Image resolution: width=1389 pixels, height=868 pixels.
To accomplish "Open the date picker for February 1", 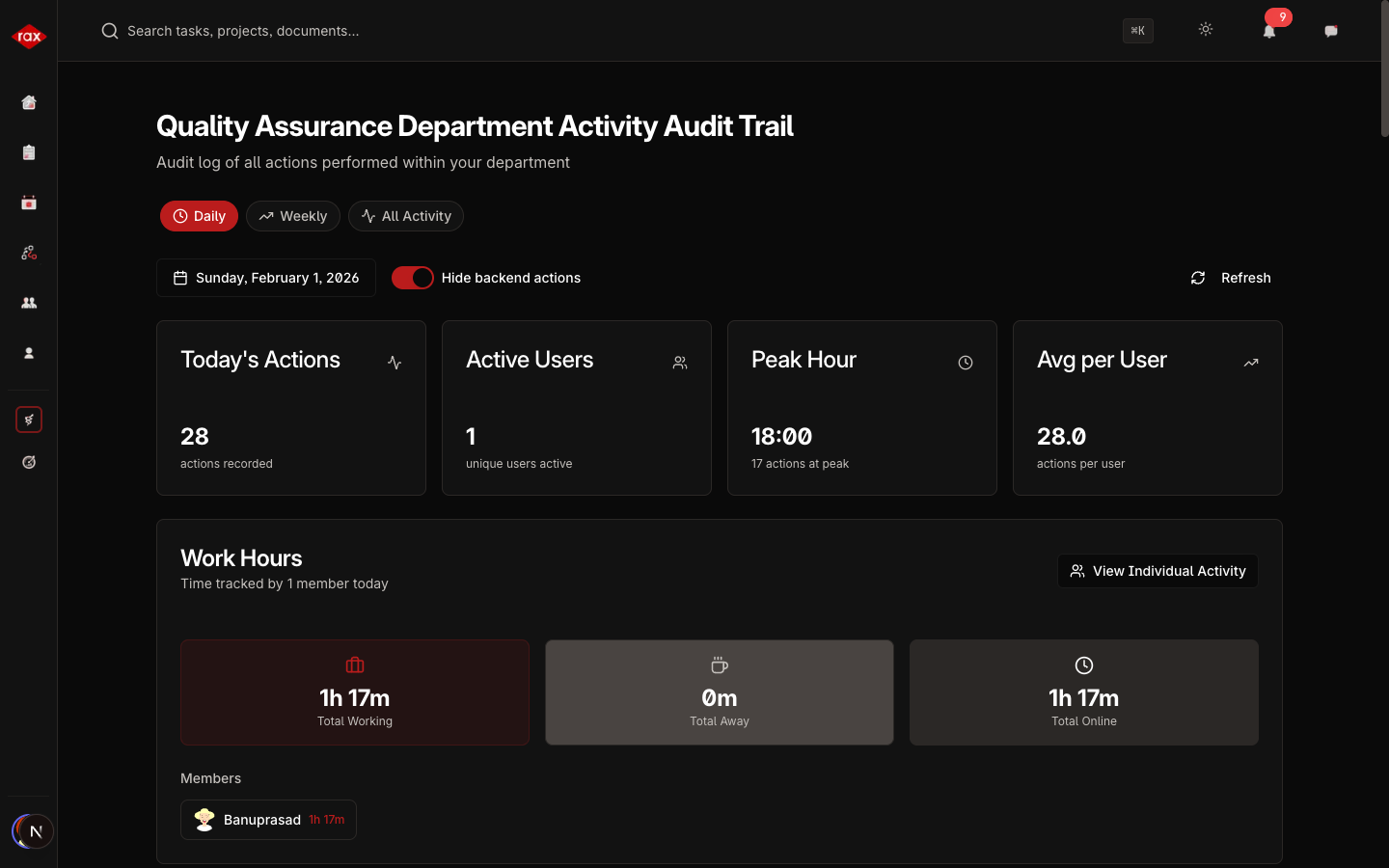I will (x=266, y=278).
